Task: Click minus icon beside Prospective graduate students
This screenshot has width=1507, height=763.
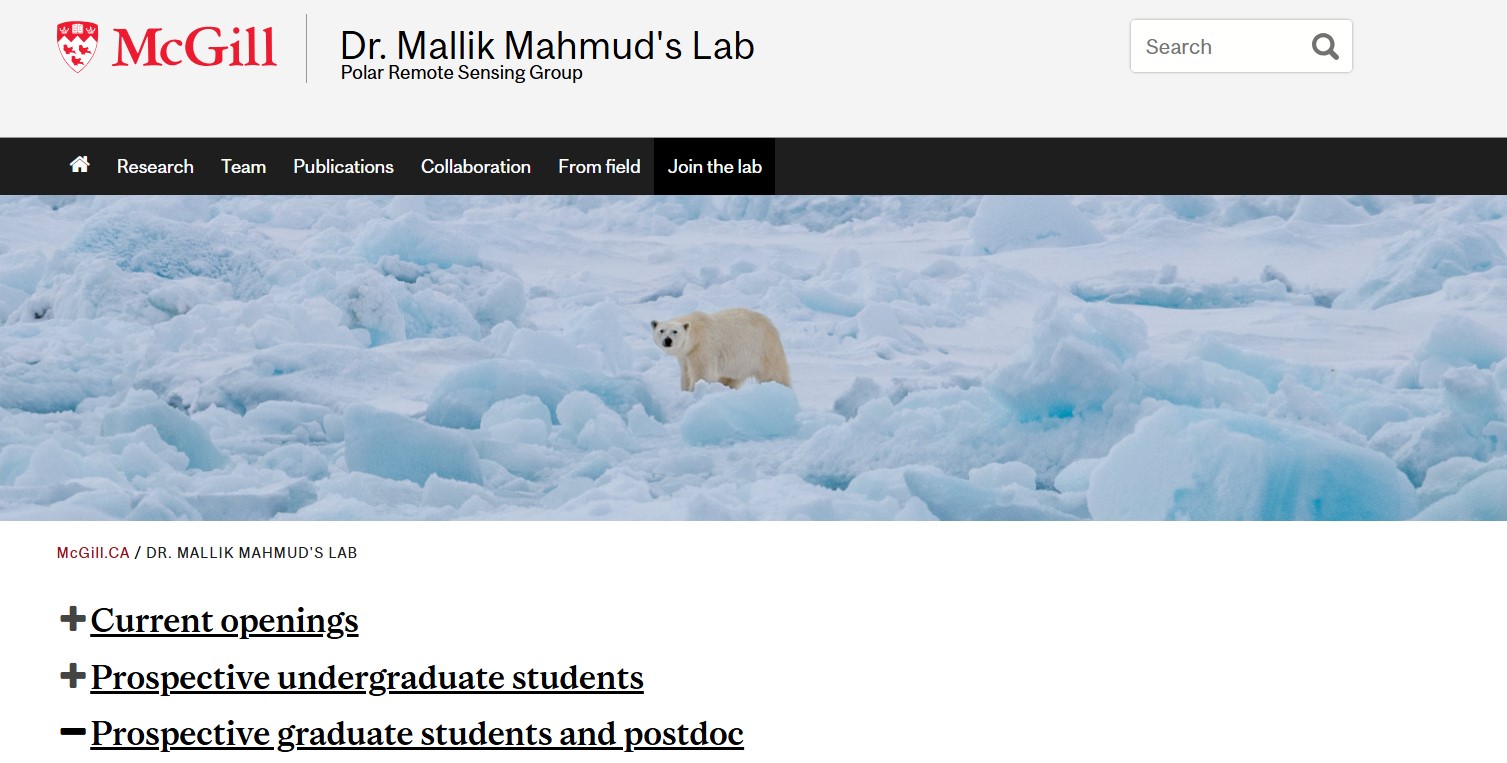Action: (x=72, y=733)
